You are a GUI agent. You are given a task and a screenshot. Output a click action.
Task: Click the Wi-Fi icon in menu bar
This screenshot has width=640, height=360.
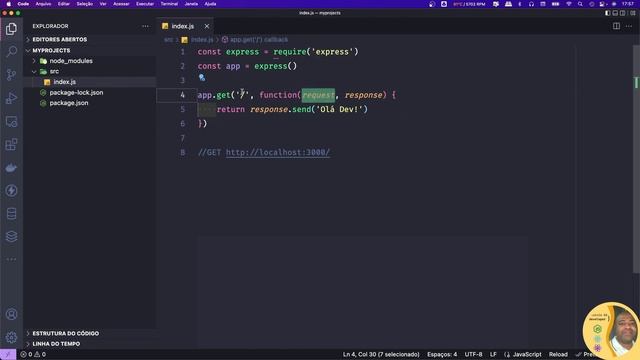point(569,4)
